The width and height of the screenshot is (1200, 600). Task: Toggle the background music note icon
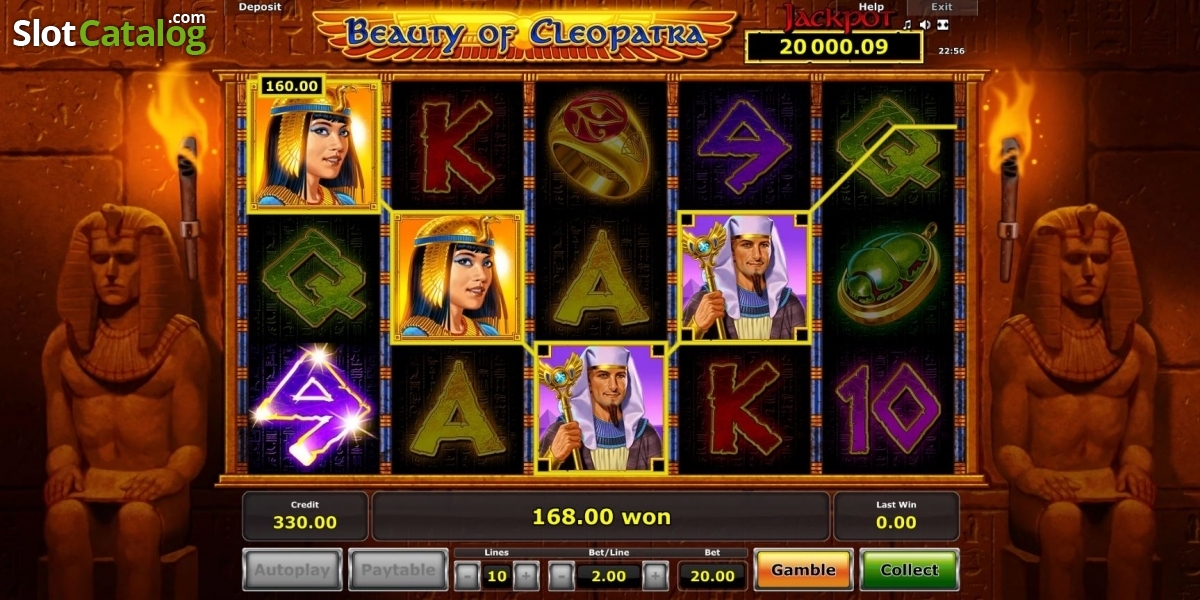coord(908,25)
